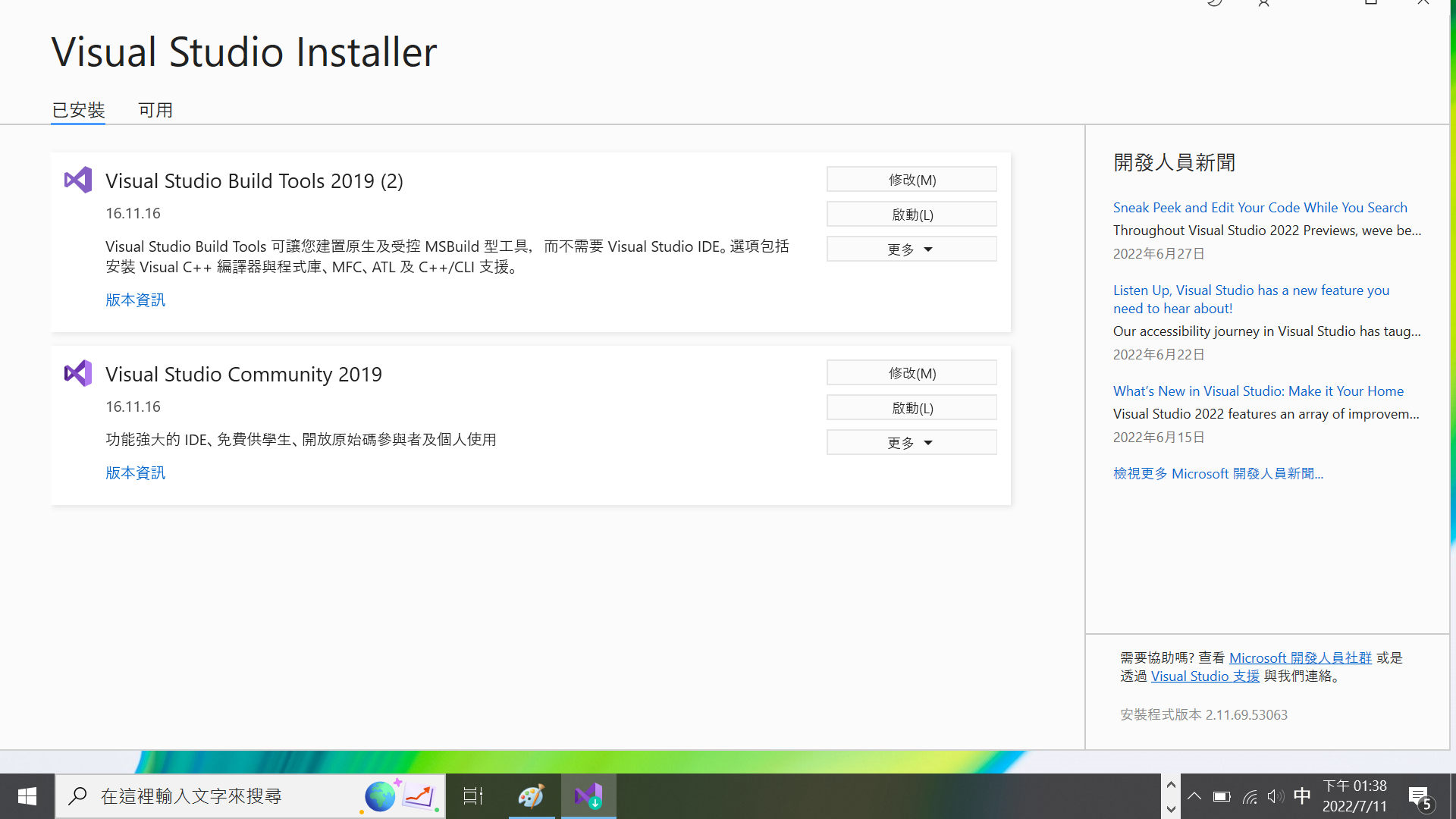Open 版本資訊 link for Community 2019

pyautogui.click(x=135, y=472)
